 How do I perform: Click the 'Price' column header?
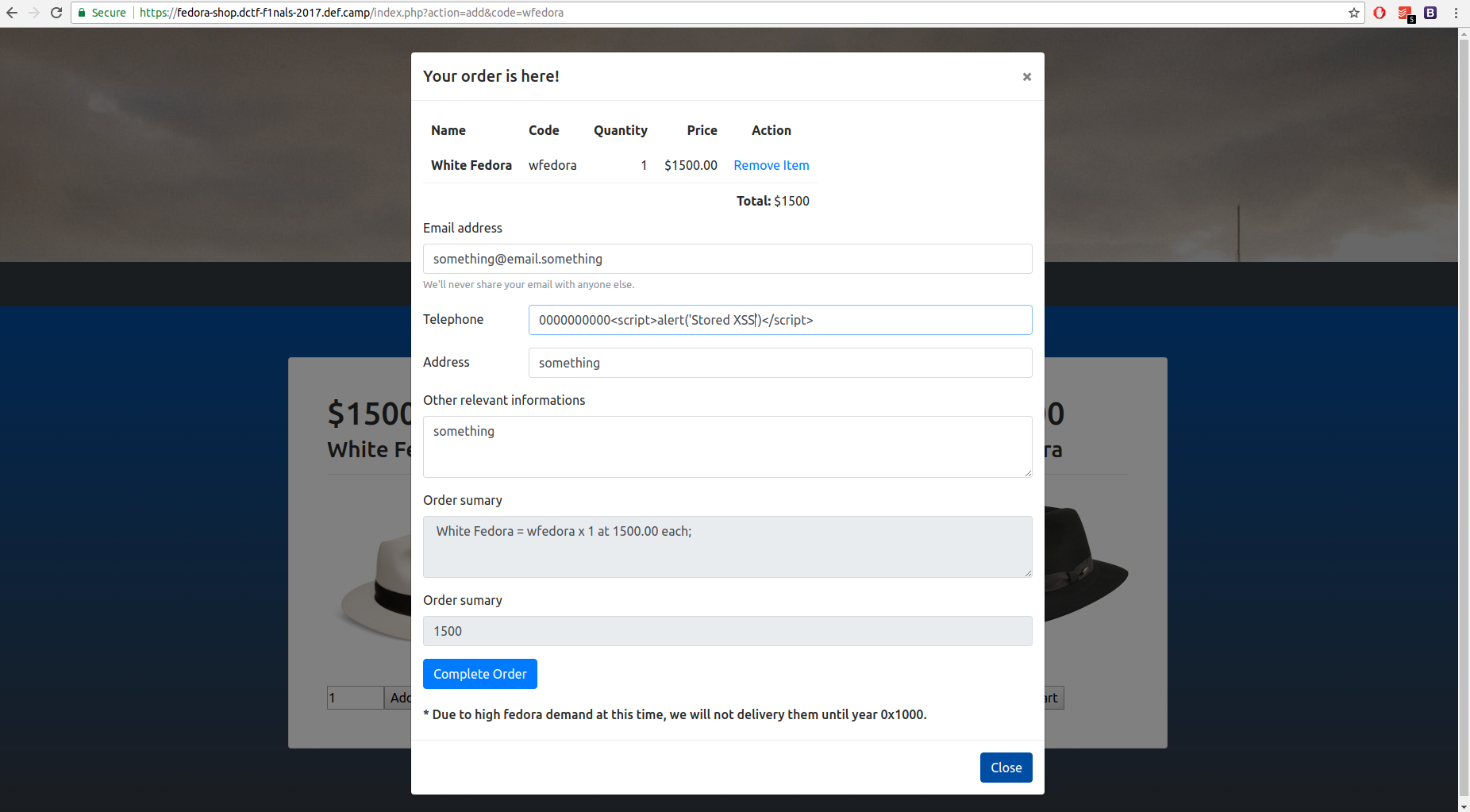(x=702, y=130)
